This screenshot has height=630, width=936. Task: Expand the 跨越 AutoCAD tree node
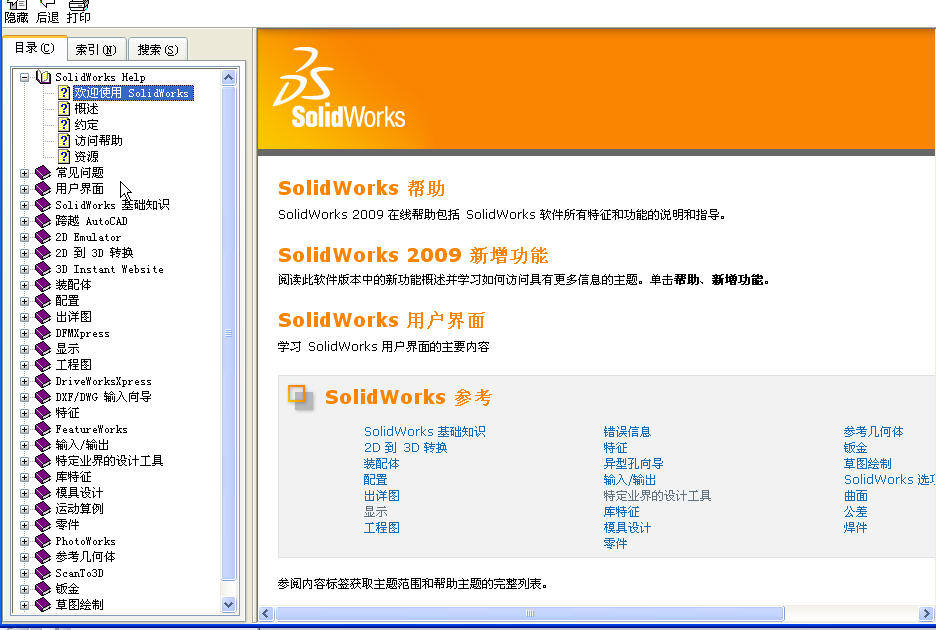24,221
